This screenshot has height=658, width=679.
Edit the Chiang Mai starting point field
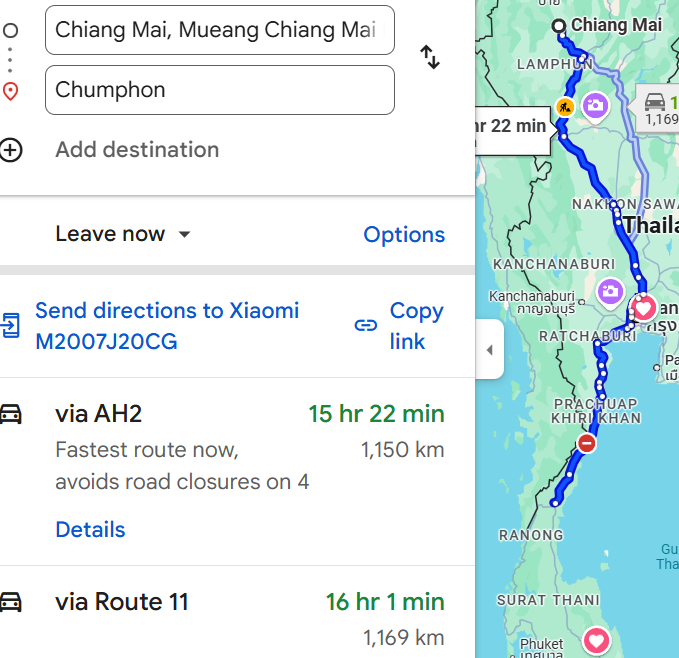220,30
